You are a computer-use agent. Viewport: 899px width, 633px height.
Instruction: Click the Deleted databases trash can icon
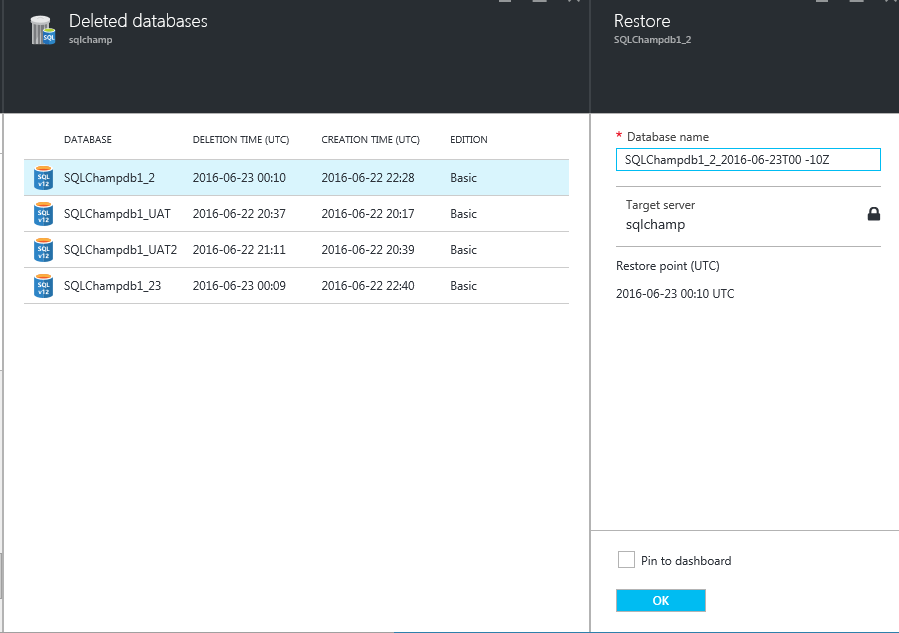pyautogui.click(x=43, y=30)
